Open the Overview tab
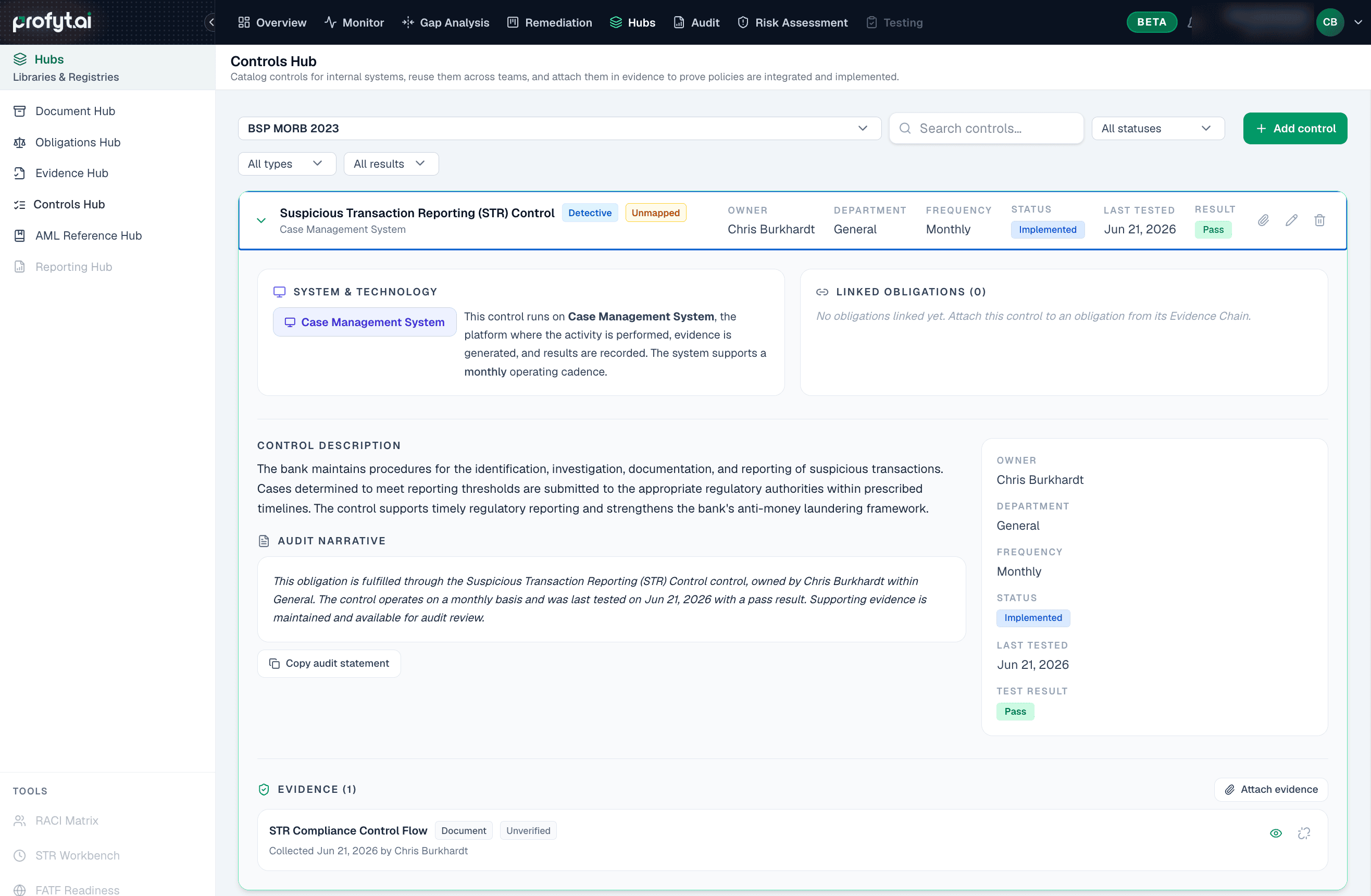The image size is (1371, 896). (x=272, y=22)
